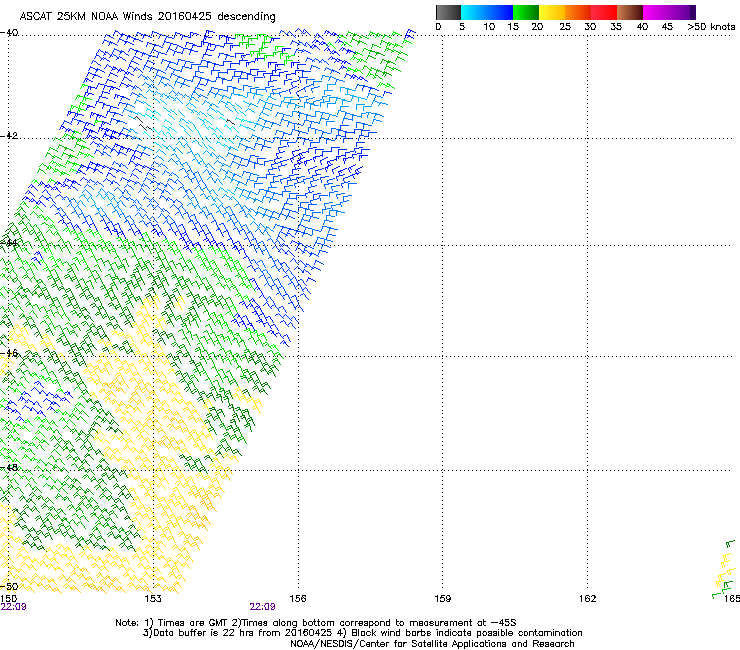Click the legend tick label 10
The height and width of the screenshot is (650, 740).
pyautogui.click(x=489, y=27)
